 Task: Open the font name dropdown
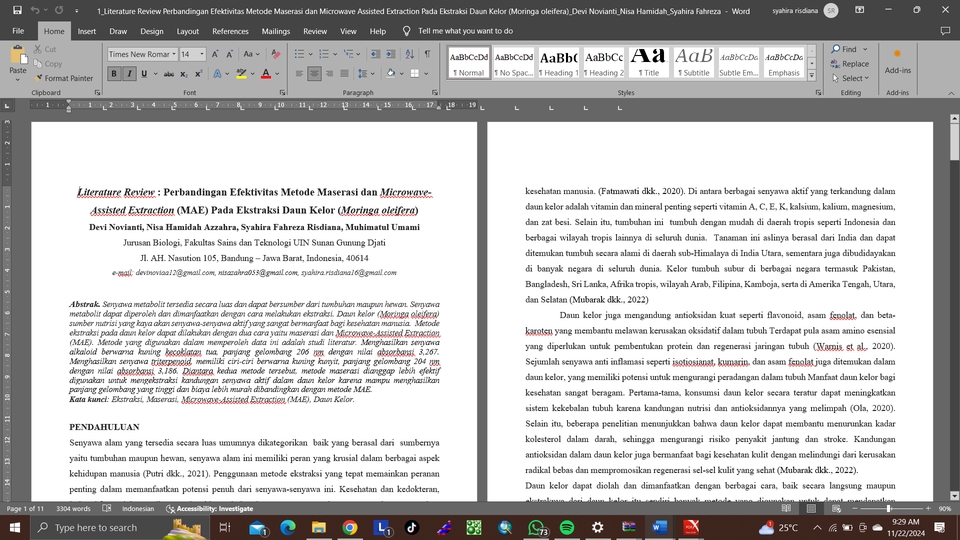click(174, 54)
